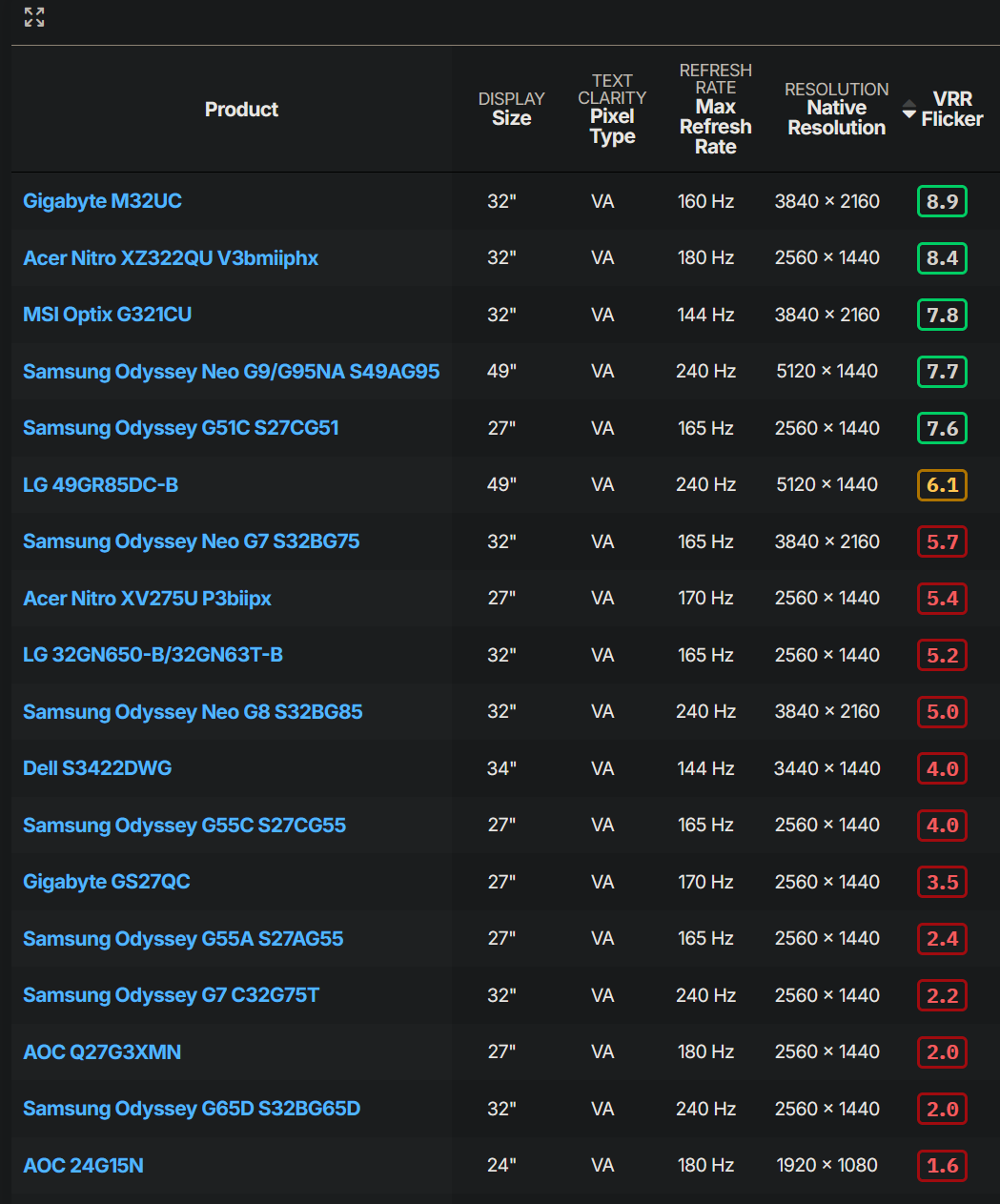Click VA in Samsung Odyssey G51C row
Image resolution: width=1000 pixels, height=1204 pixels.
pos(602,428)
